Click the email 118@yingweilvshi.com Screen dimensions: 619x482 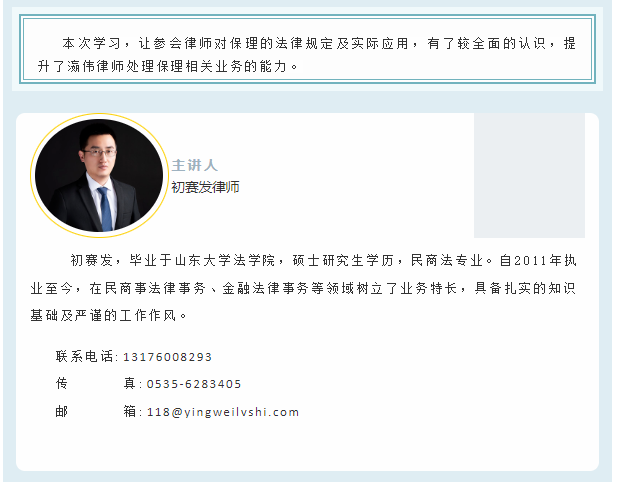point(223,412)
